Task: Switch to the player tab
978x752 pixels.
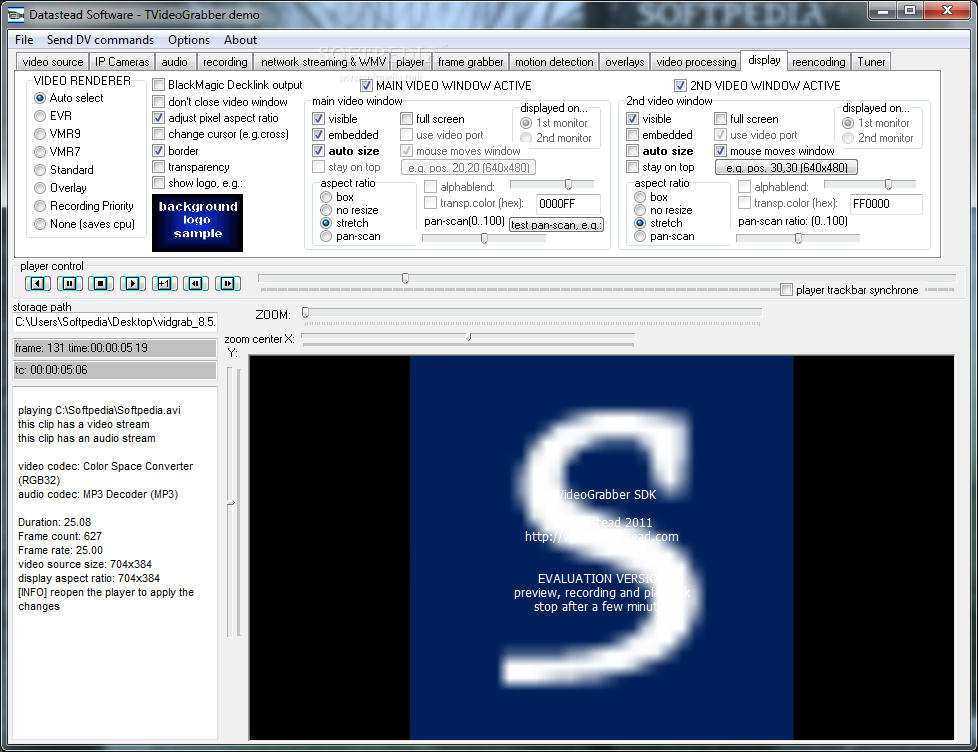Action: 410,62
